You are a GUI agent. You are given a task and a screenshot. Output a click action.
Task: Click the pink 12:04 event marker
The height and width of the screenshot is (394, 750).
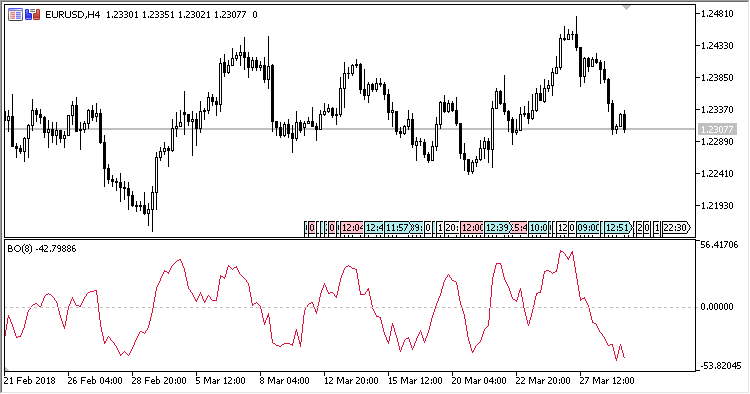click(x=353, y=228)
